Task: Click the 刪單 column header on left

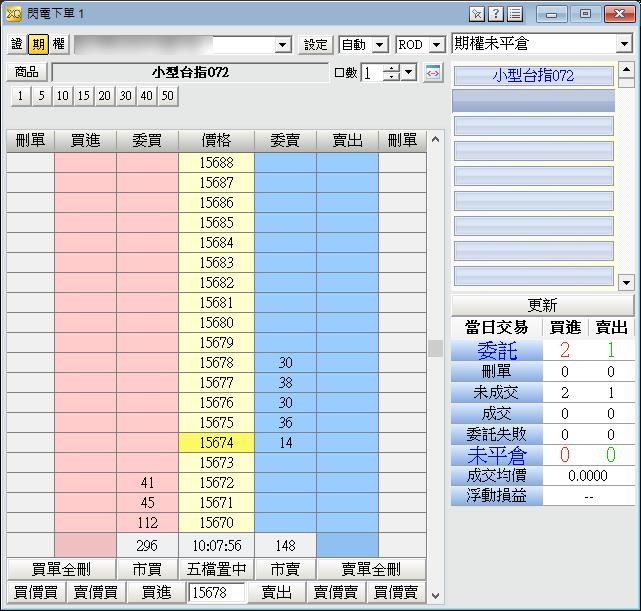Action: tap(30, 141)
